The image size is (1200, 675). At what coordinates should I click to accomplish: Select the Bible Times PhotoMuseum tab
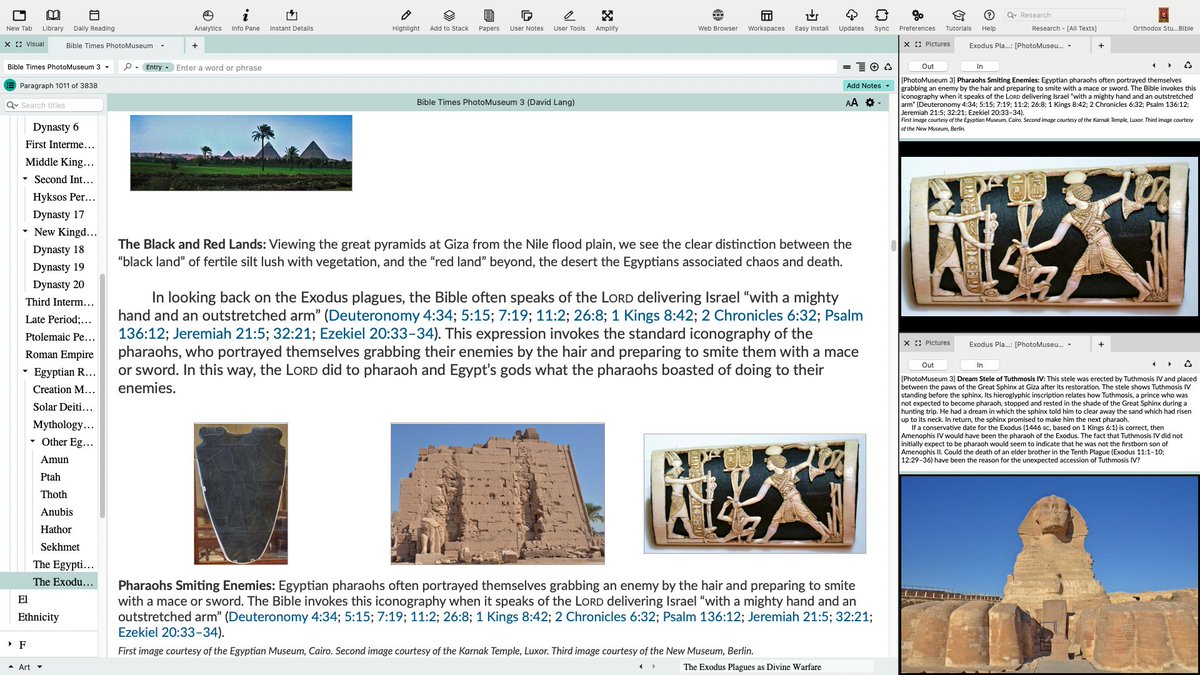pos(114,45)
